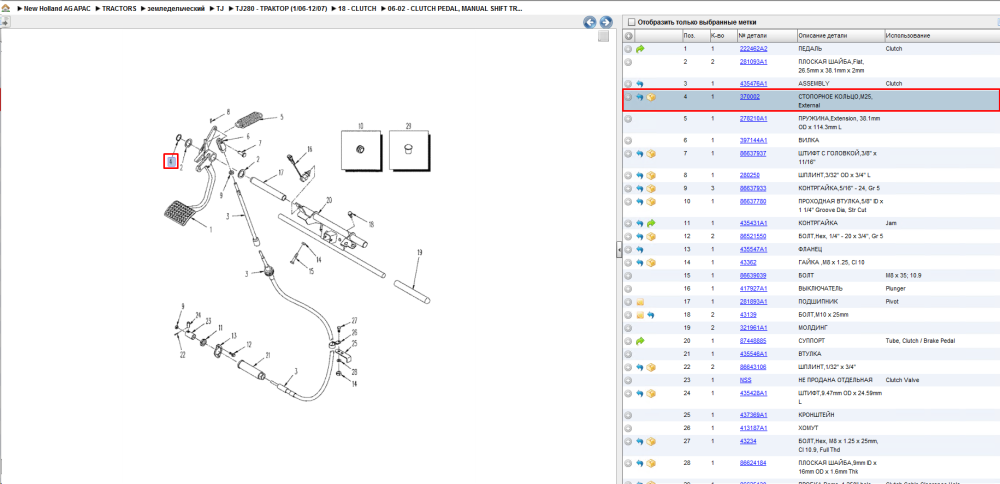The width and height of the screenshot is (1000, 484).
Task: Click package icon in ШПЛИНТ 1/32 row
Action: pos(651,367)
